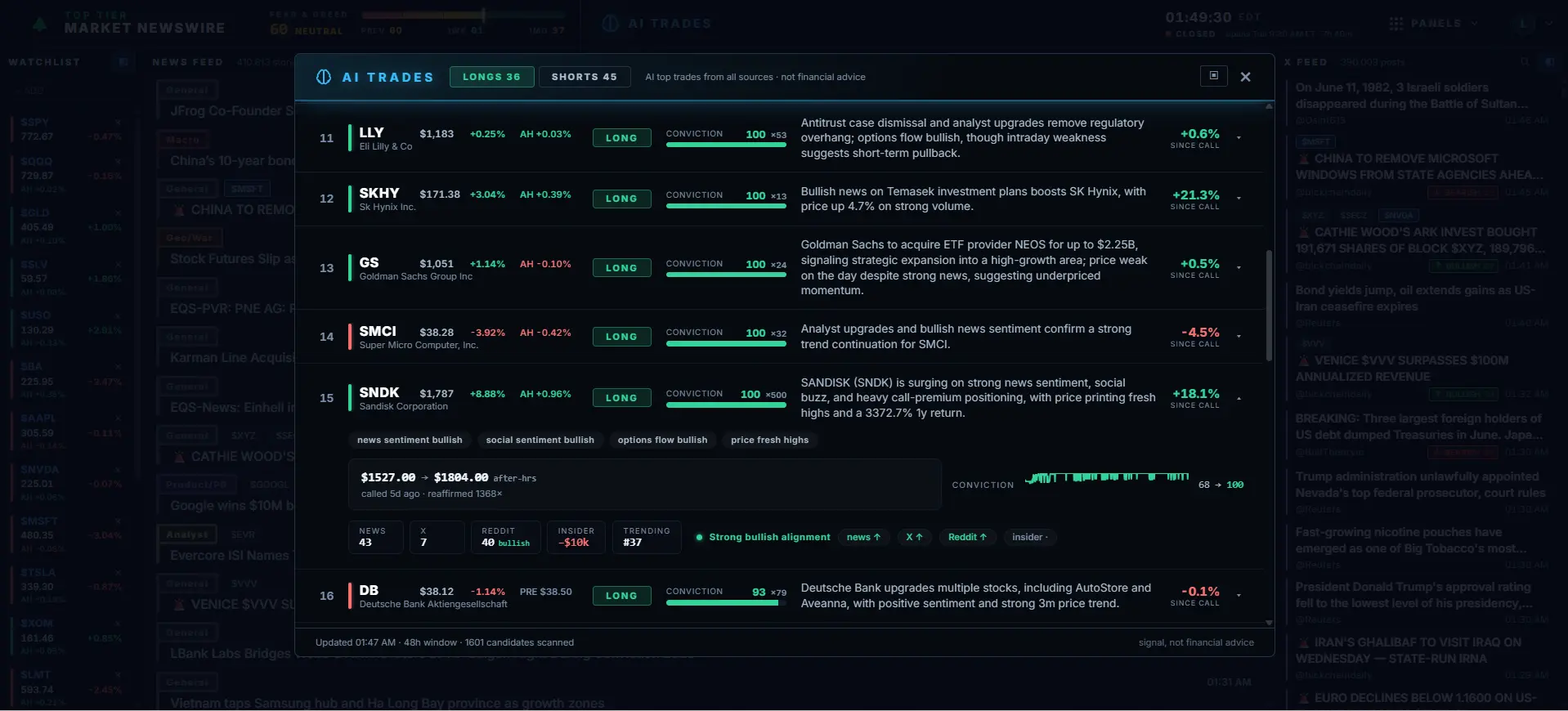Select the 'social sentiment bullish' tag
Image resolution: width=1568 pixels, height=711 pixels.
(540, 440)
